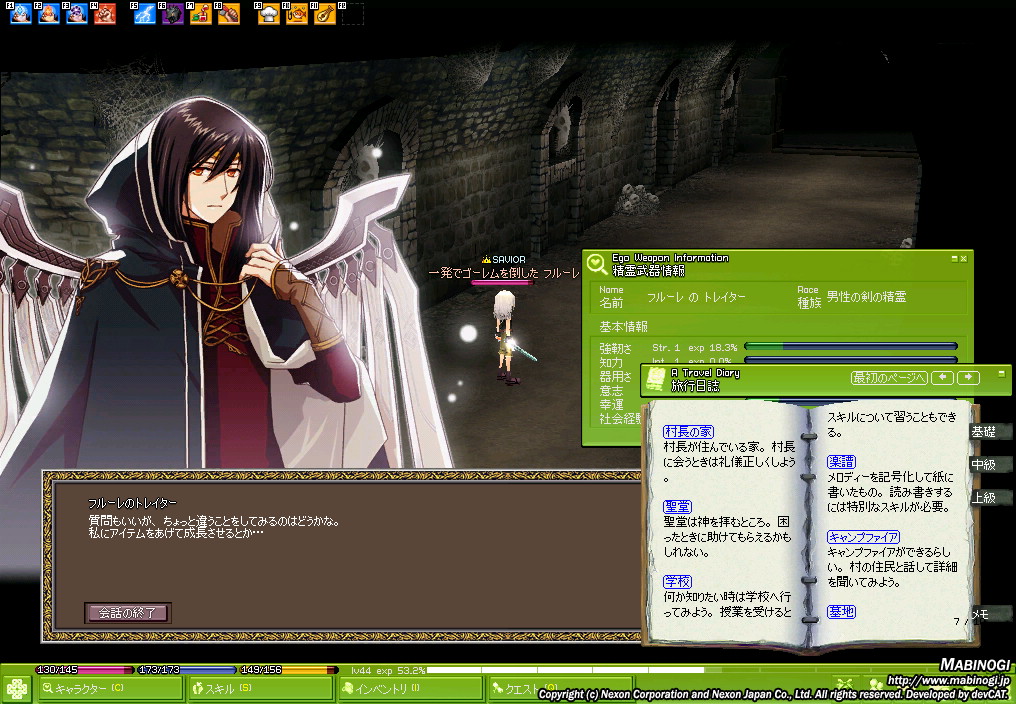Select the F3 purple orb skill icon
Viewport: 1016px width, 704px height.
77,14
